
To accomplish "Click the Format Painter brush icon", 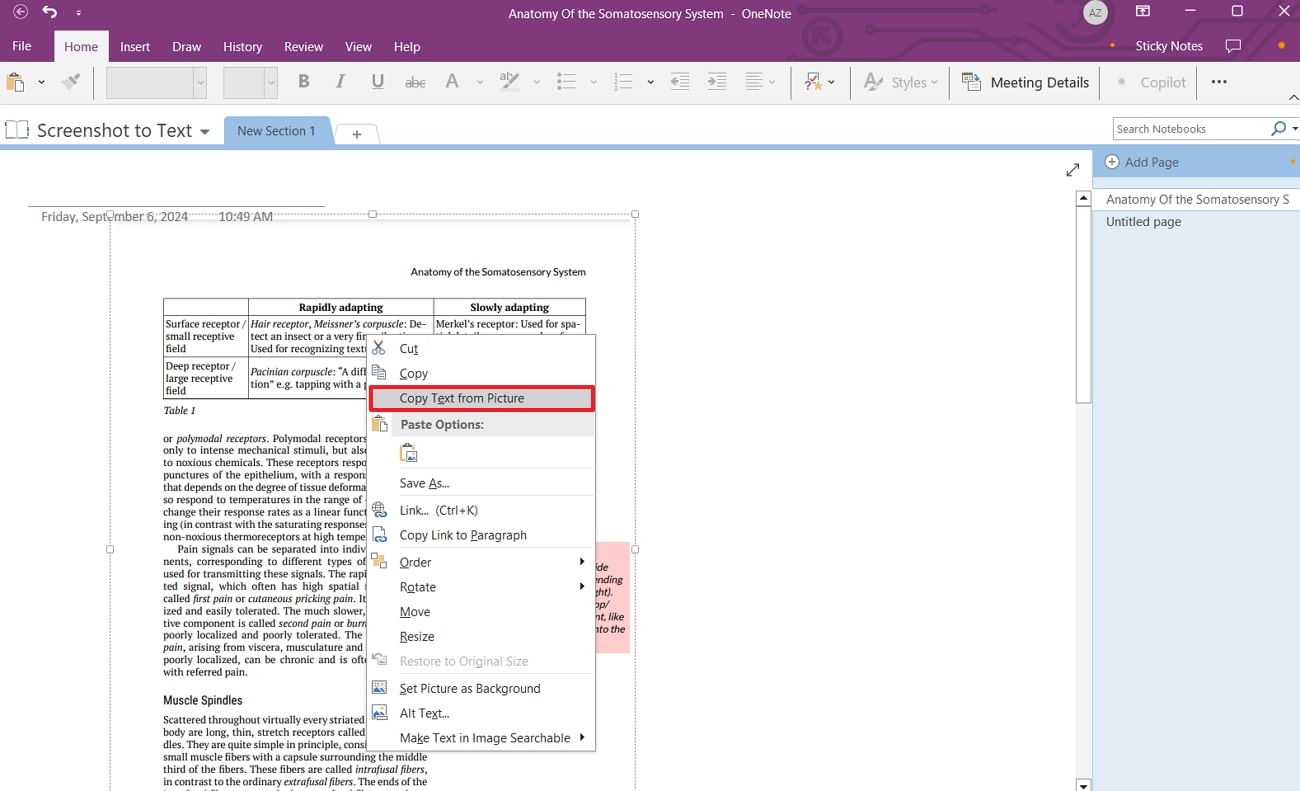I will pos(71,82).
